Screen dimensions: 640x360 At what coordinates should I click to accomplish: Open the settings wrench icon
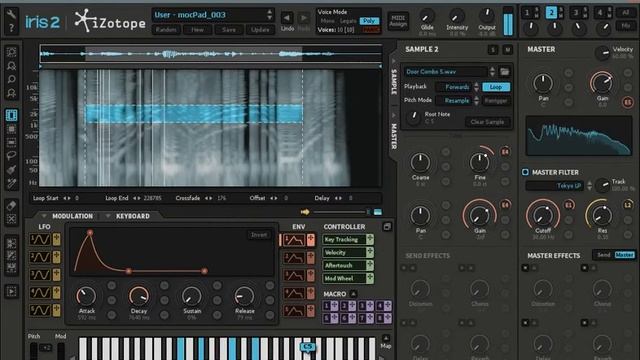[11, 14]
